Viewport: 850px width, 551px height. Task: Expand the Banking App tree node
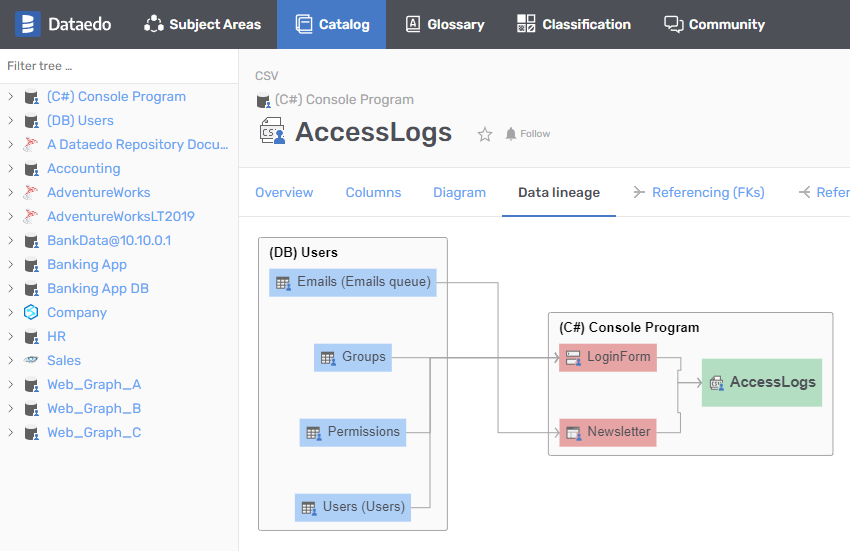pyautogui.click(x=10, y=265)
